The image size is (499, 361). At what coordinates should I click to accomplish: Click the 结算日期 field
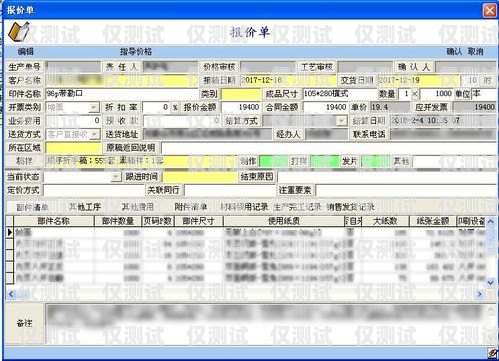[x=443, y=121]
